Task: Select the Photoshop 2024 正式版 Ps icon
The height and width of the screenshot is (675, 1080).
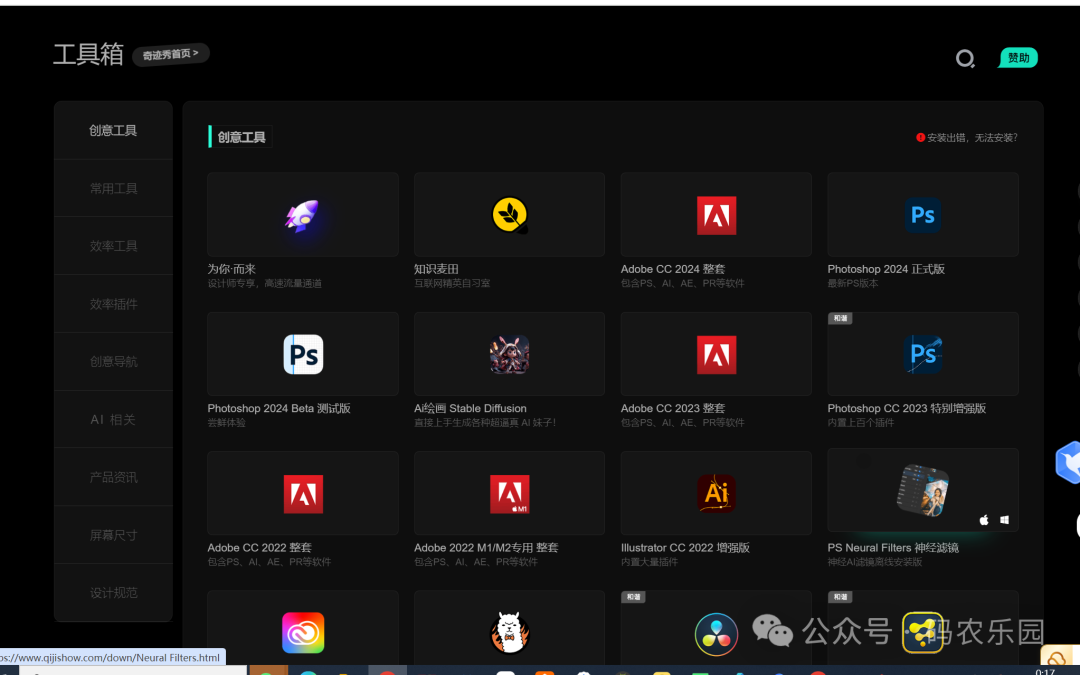Action: tap(923, 215)
